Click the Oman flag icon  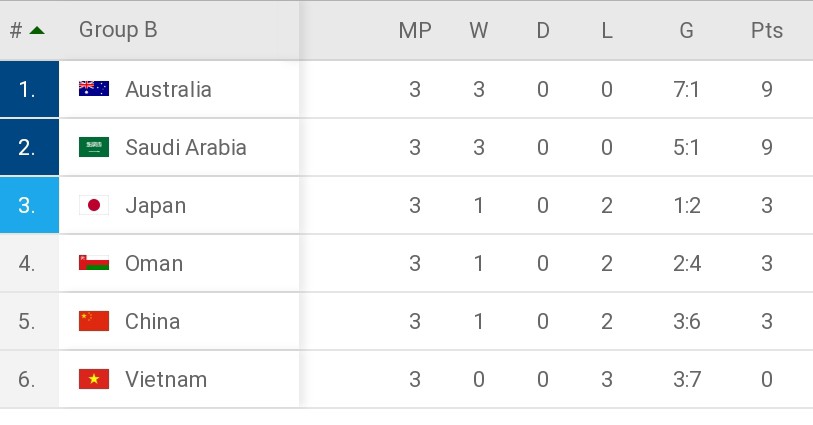[x=94, y=263]
